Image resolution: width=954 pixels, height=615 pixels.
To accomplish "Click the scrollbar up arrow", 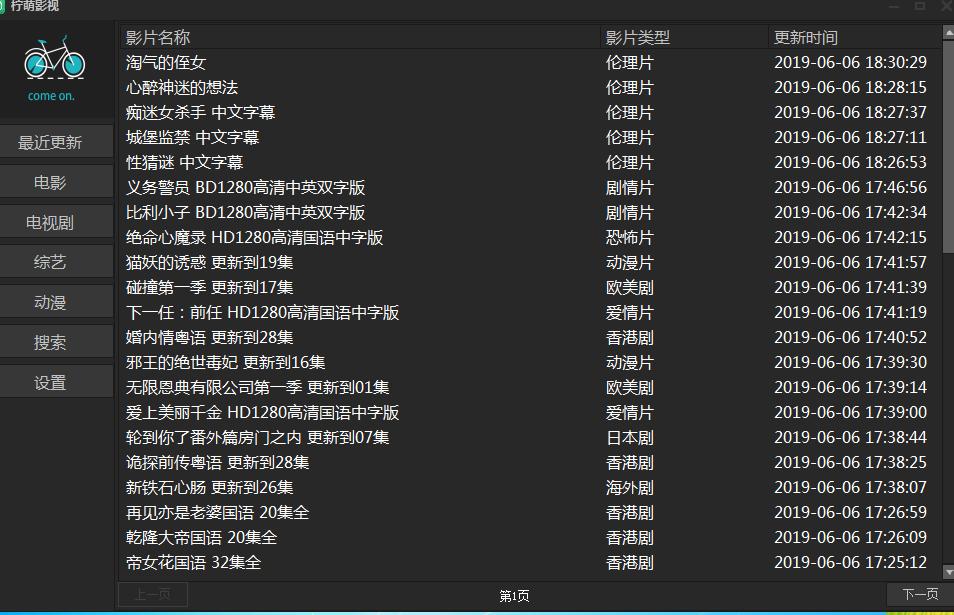I will (x=948, y=32).
